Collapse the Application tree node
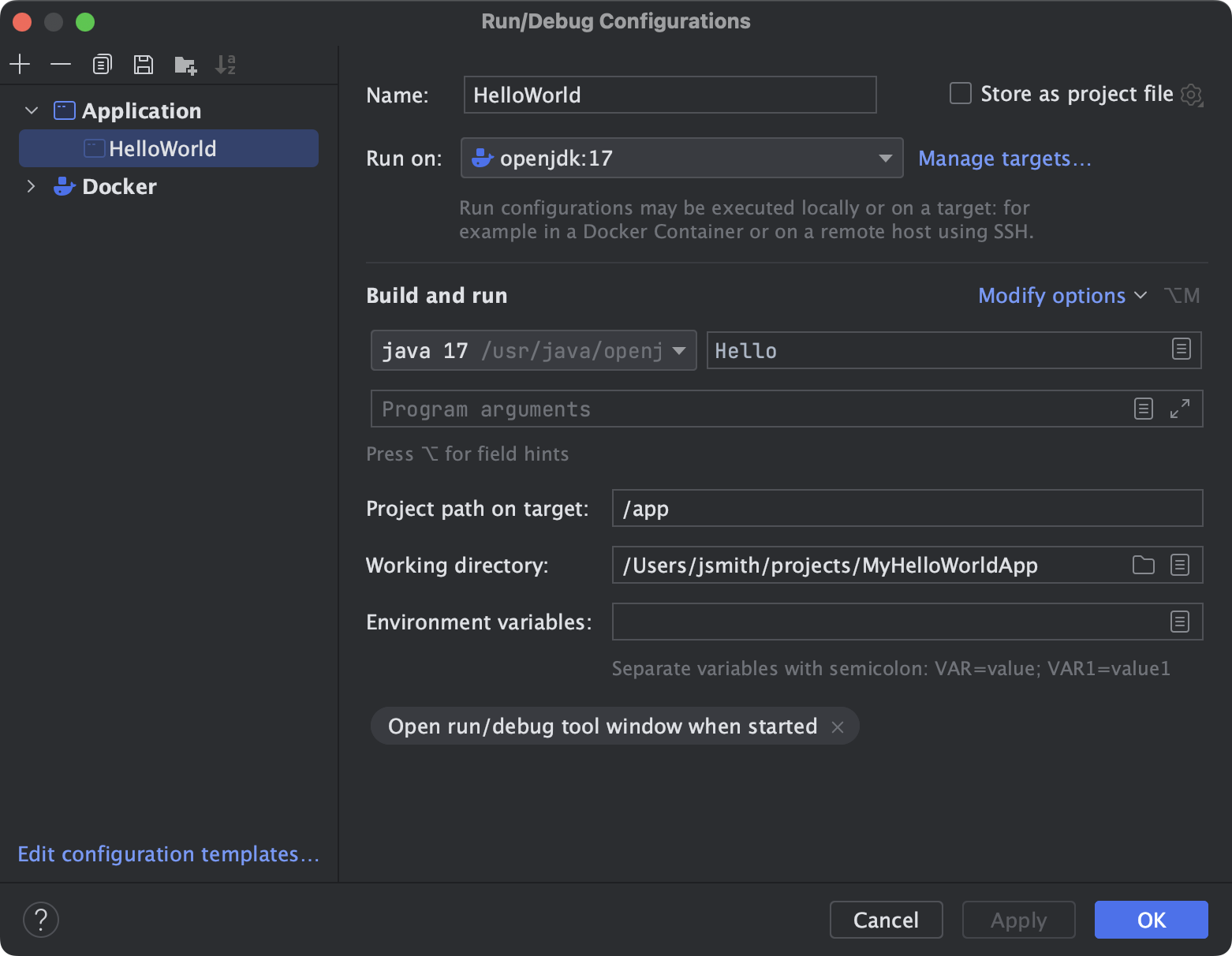The width and height of the screenshot is (1232, 956). pyautogui.click(x=31, y=110)
